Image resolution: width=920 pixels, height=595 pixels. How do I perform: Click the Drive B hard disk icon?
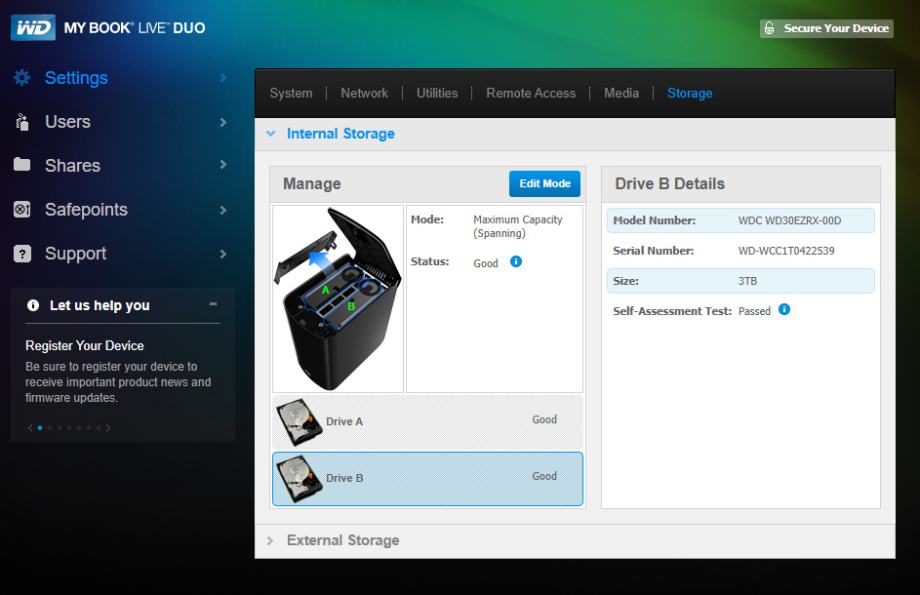point(299,479)
